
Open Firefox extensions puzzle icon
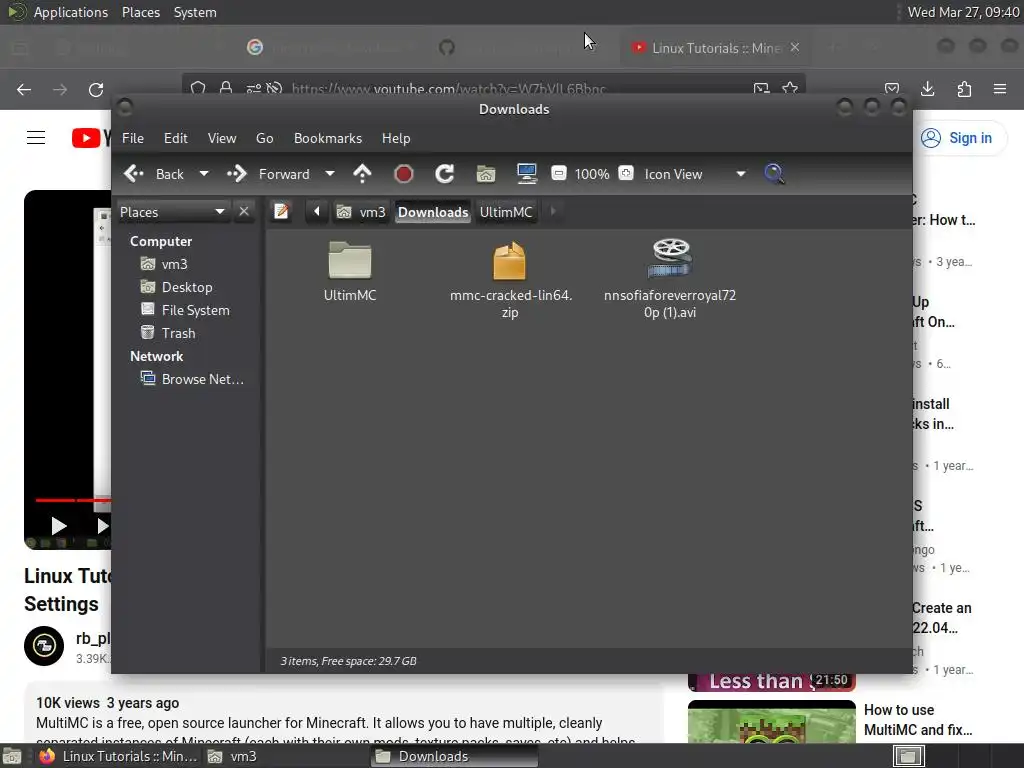tap(964, 89)
